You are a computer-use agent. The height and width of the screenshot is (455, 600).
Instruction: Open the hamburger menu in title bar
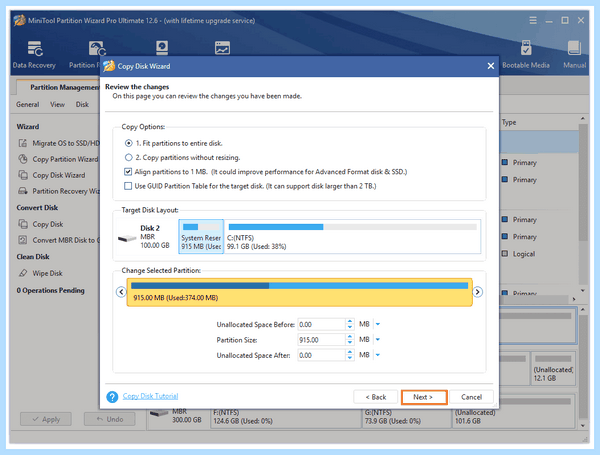pyautogui.click(x=533, y=20)
